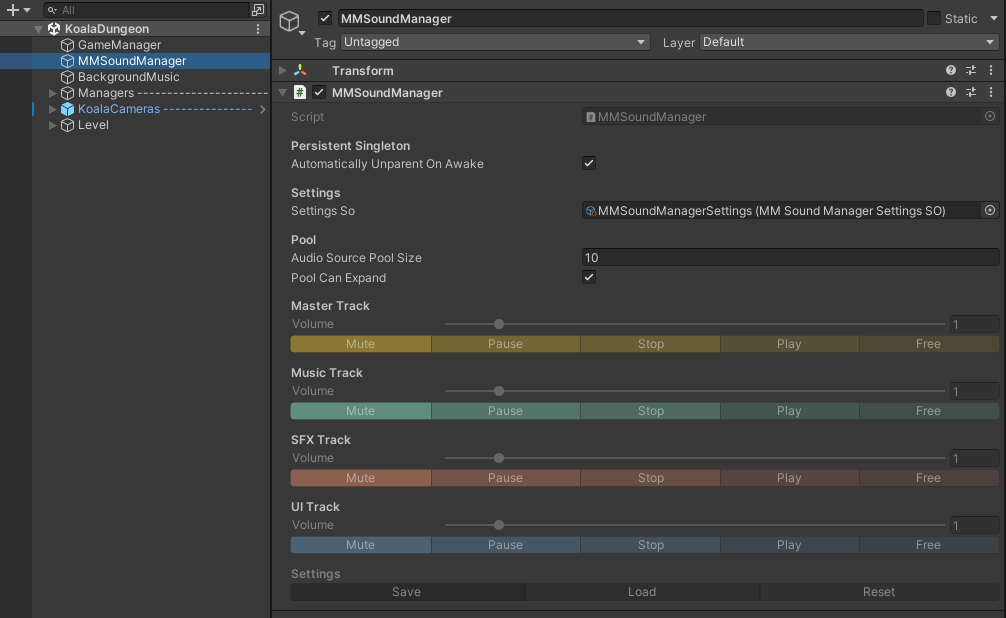Open KoalaCameras prefab via the right chevron

coord(262,109)
